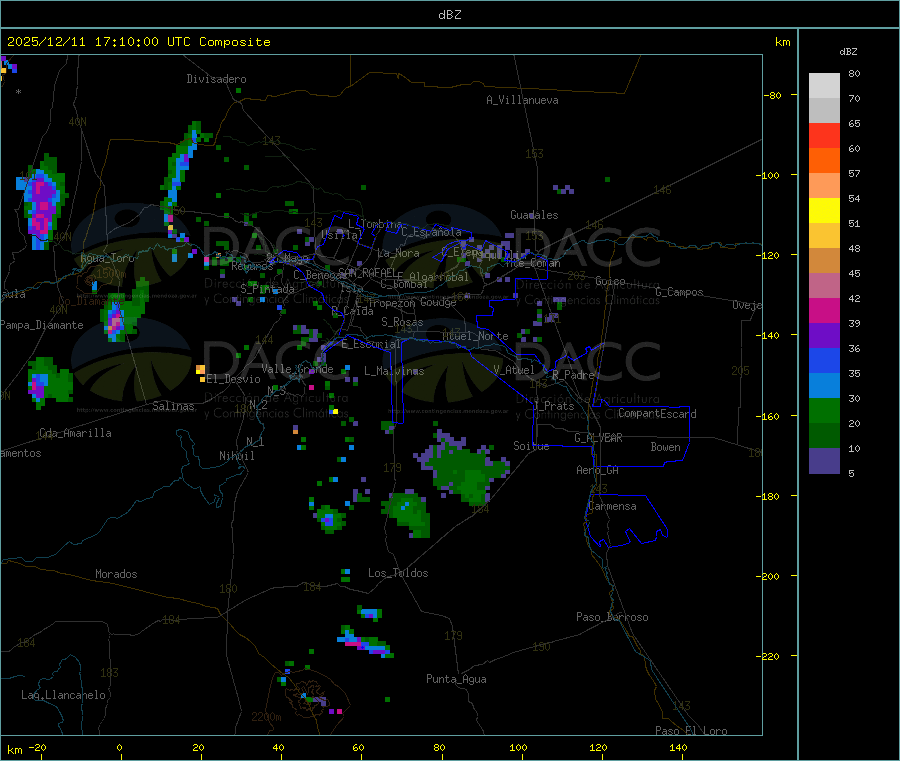Click the L_Malvinas label

[x=394, y=371]
